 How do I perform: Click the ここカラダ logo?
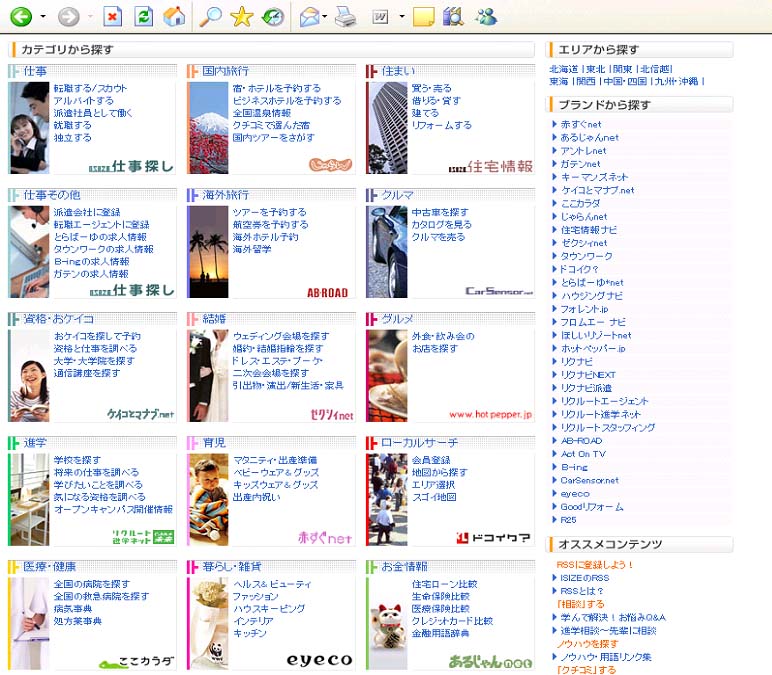point(137,661)
